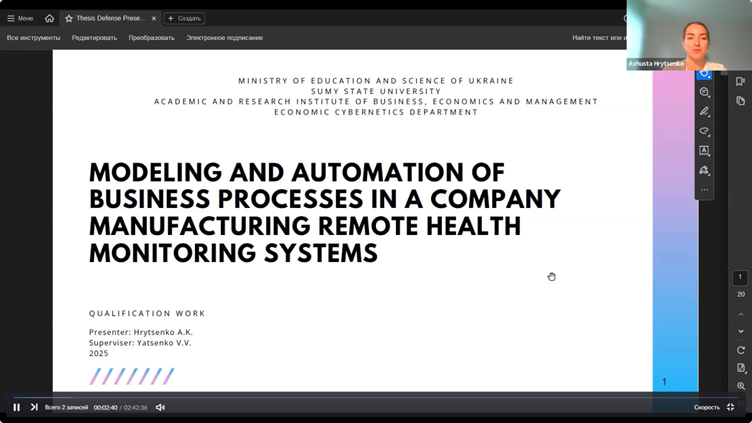
Task: Click 'Presenter: Hrytsenko A.K.' text
Action: pos(141,332)
